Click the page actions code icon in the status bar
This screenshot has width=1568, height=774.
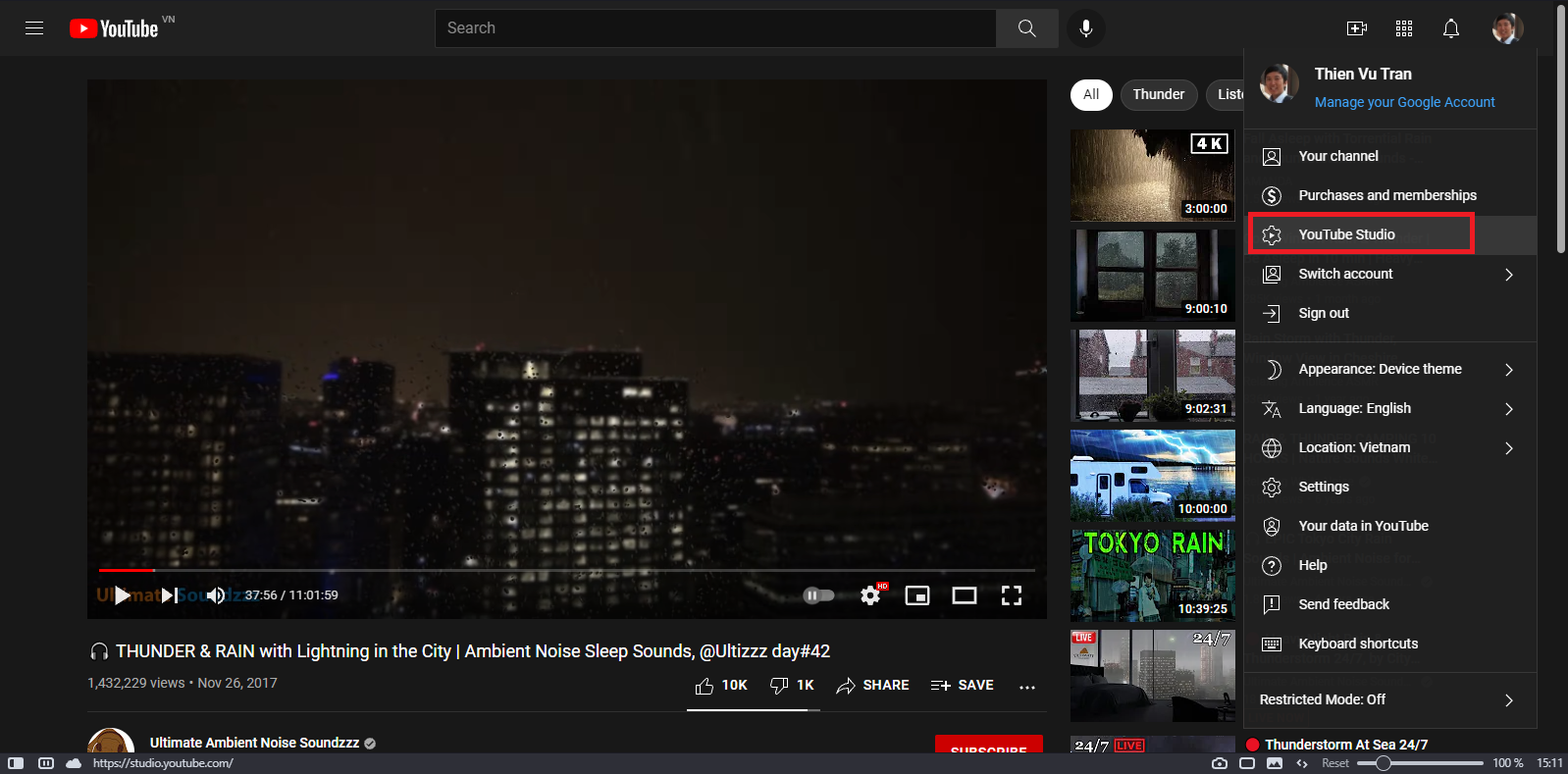[x=1302, y=763]
